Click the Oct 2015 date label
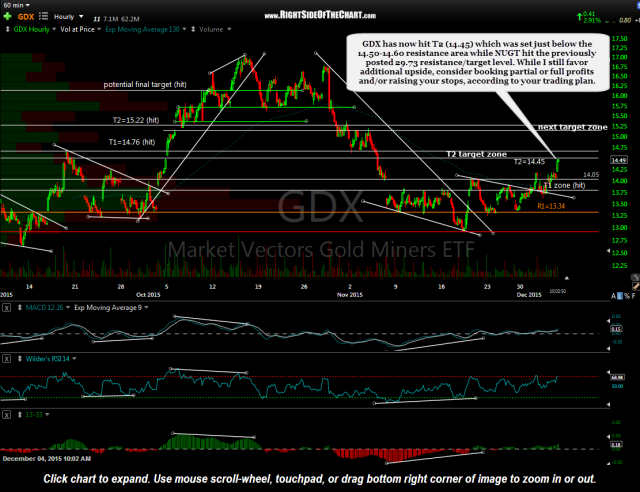Image resolution: width=640 pixels, height=492 pixels. [148, 295]
